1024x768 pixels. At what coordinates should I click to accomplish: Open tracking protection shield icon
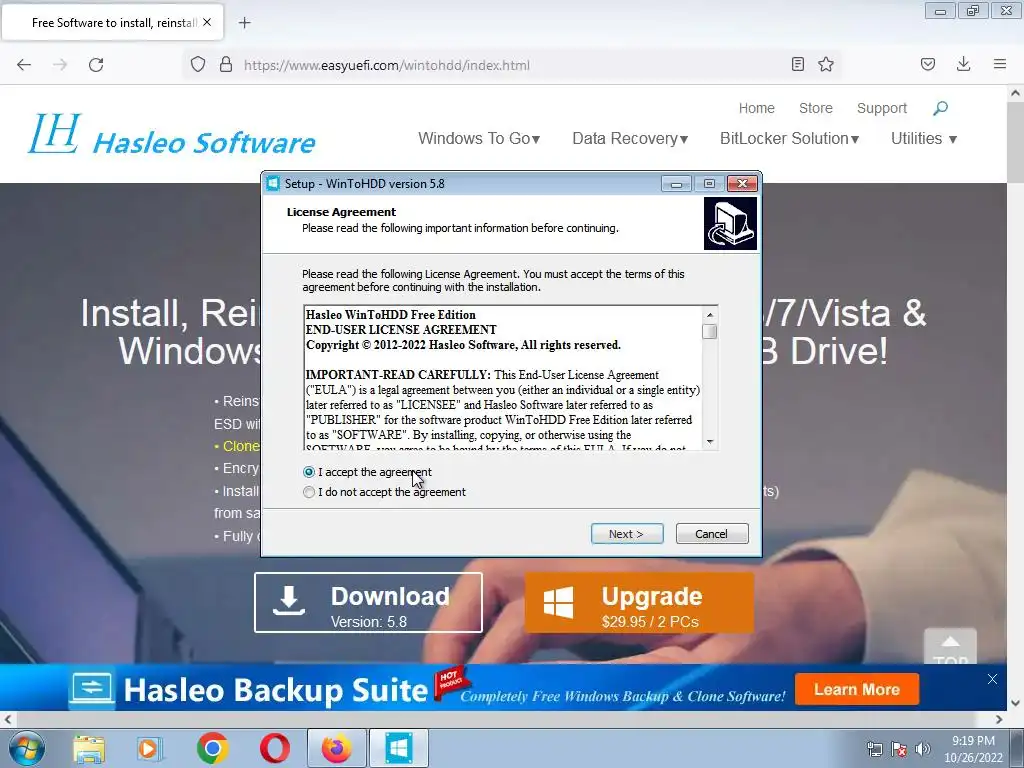(198, 65)
